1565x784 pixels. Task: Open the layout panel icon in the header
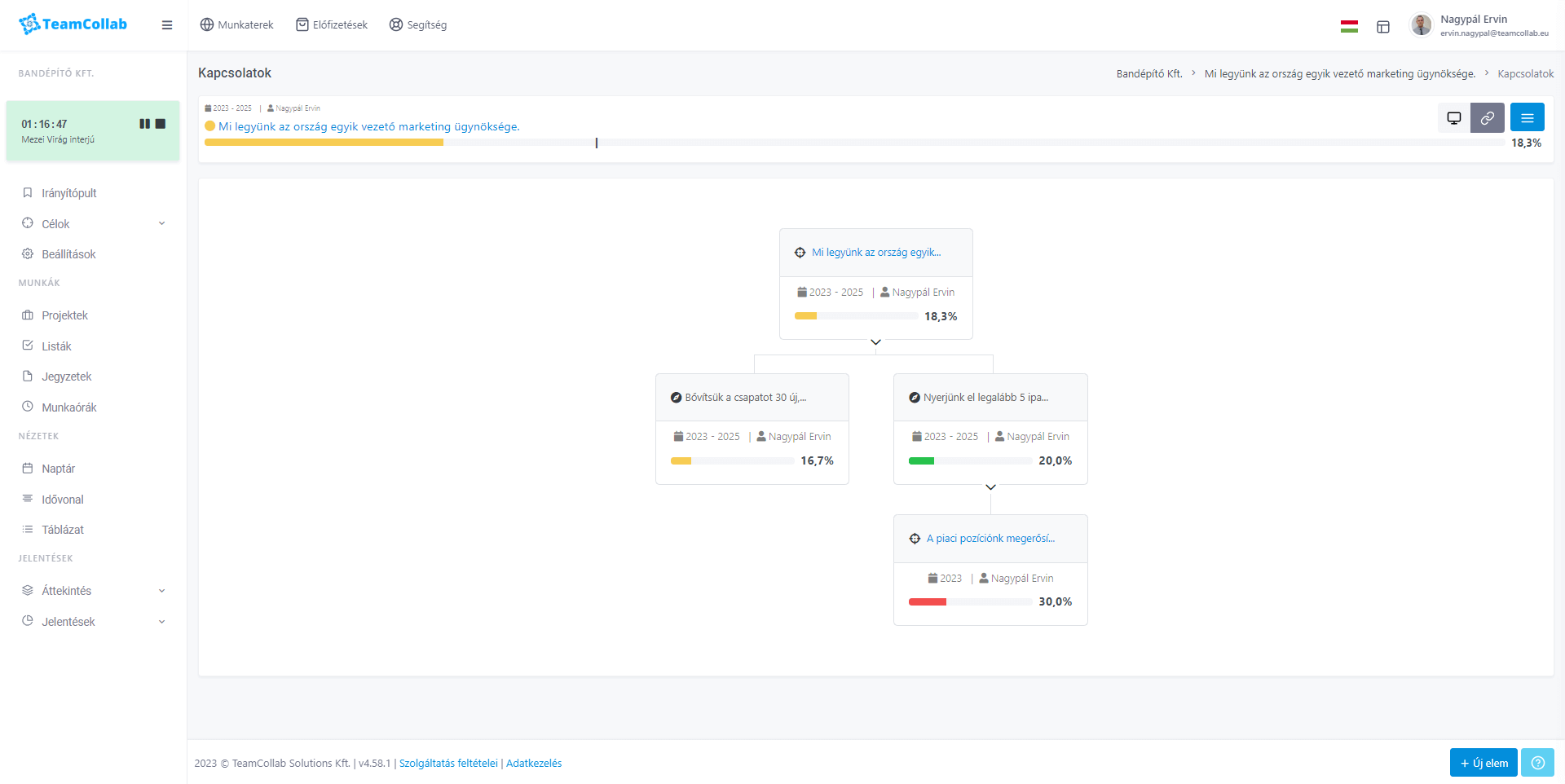pos(1383,27)
